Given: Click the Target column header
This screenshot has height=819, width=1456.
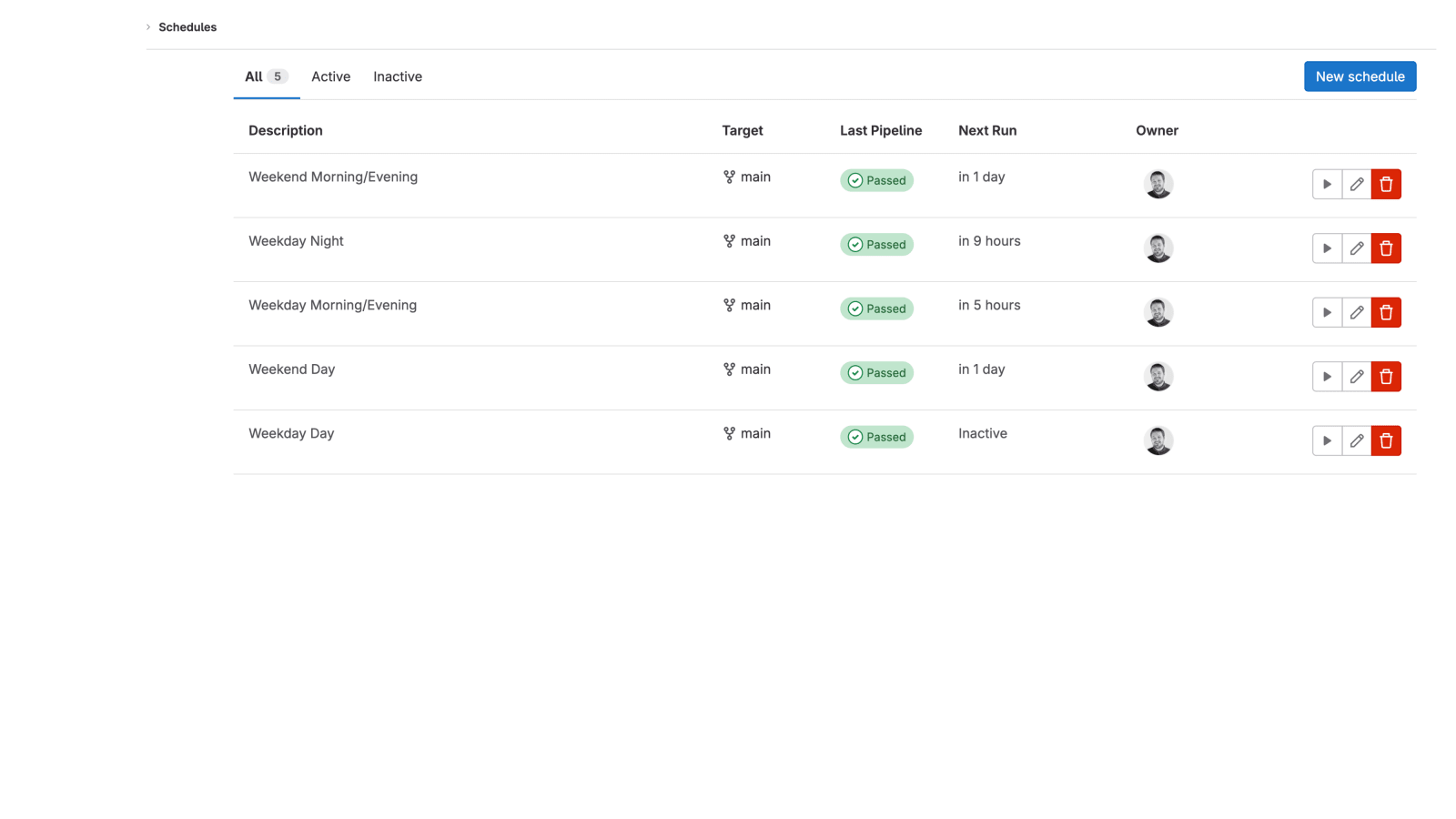Looking at the screenshot, I should (x=743, y=130).
